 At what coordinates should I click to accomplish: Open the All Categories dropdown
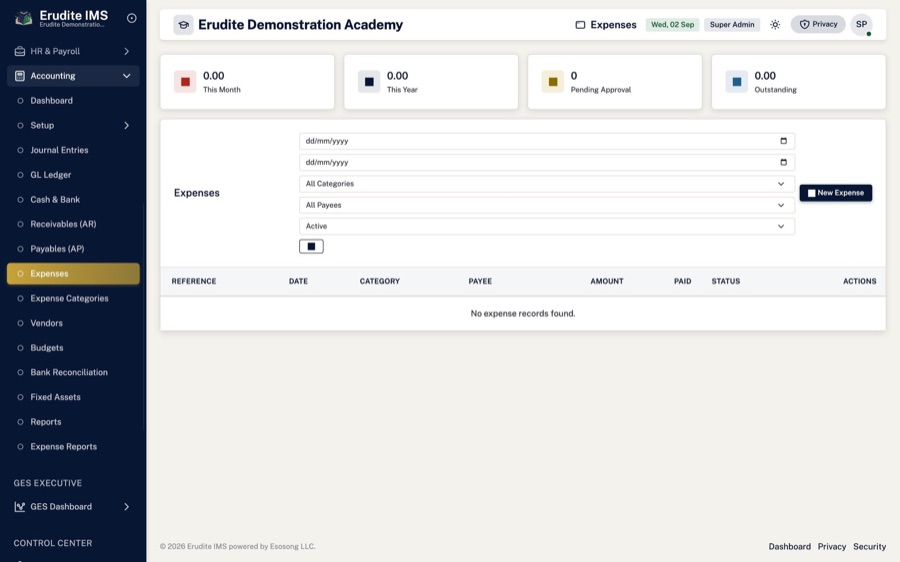546,184
